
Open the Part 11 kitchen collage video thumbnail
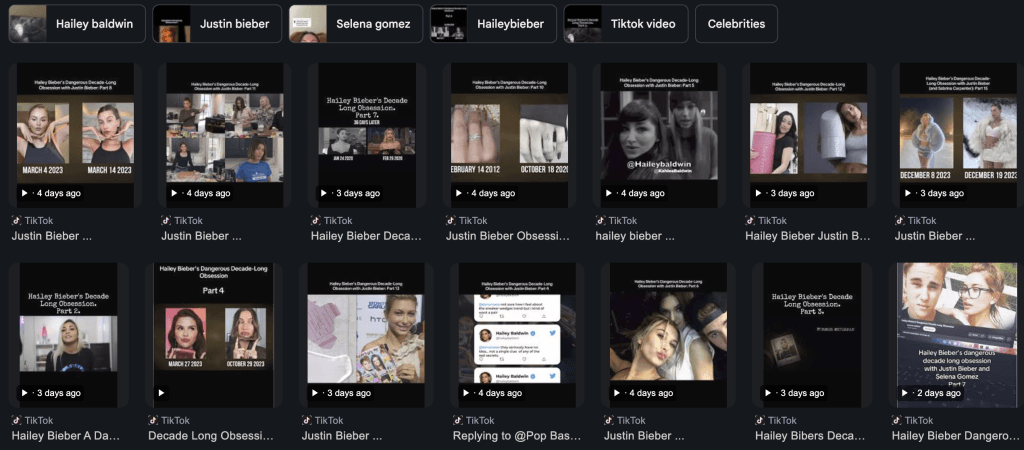pyautogui.click(x=225, y=135)
